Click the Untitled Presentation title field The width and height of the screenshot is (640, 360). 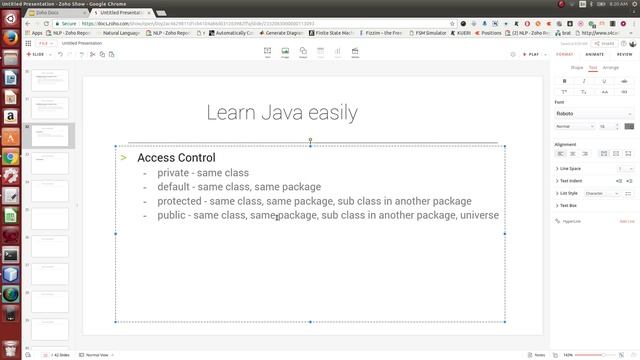82,43
